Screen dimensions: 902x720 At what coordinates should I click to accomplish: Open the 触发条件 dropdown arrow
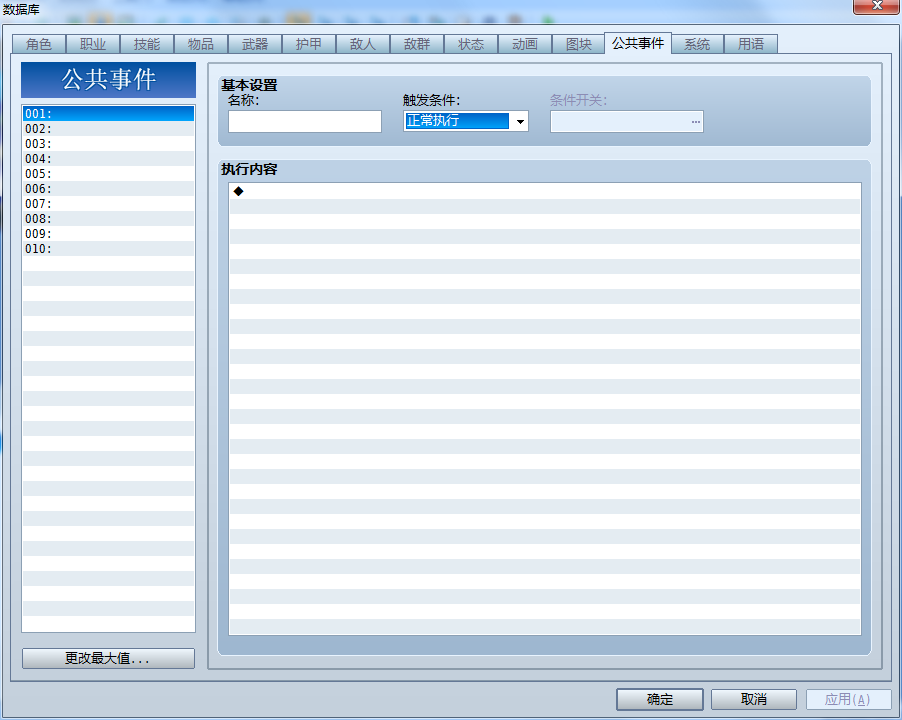(x=519, y=121)
